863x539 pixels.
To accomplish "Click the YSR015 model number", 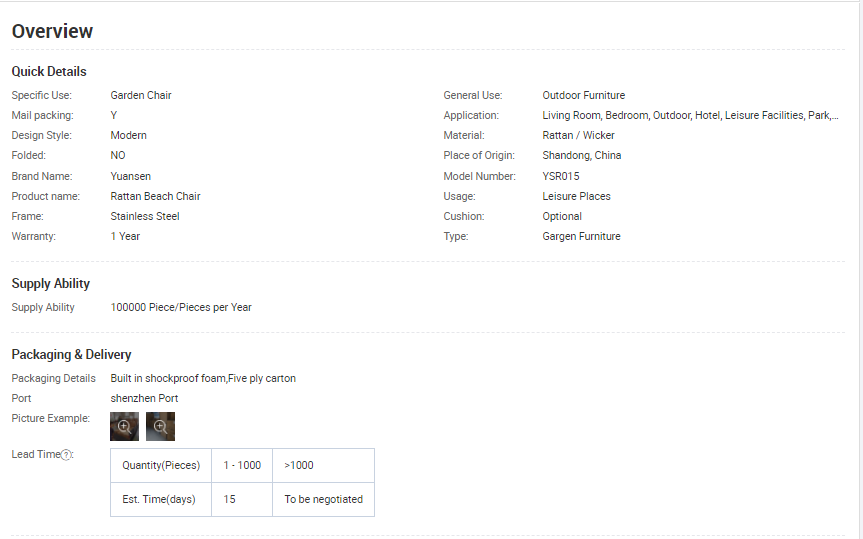I will pyautogui.click(x=561, y=176).
